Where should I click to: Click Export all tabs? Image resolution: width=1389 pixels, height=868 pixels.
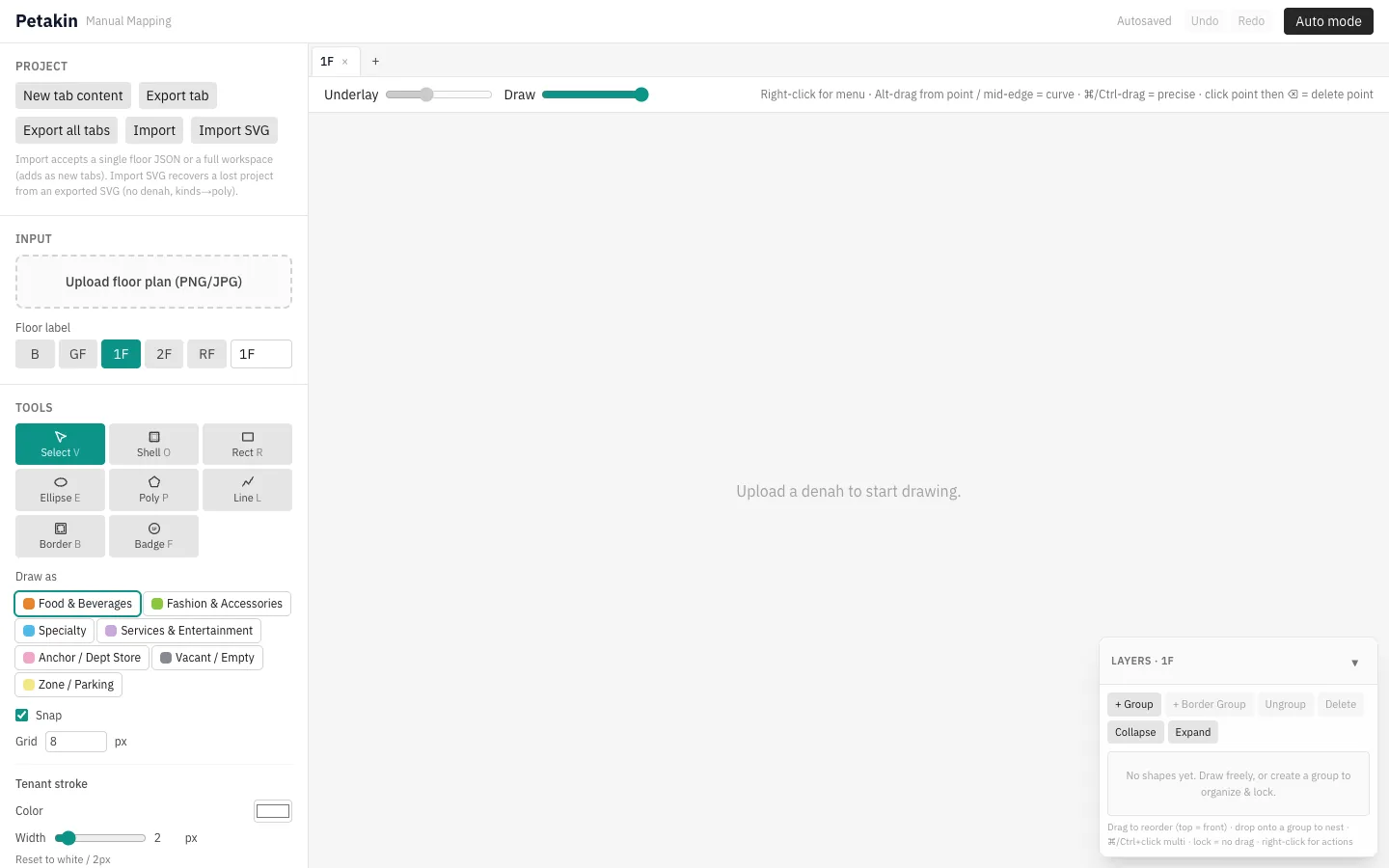point(67,130)
